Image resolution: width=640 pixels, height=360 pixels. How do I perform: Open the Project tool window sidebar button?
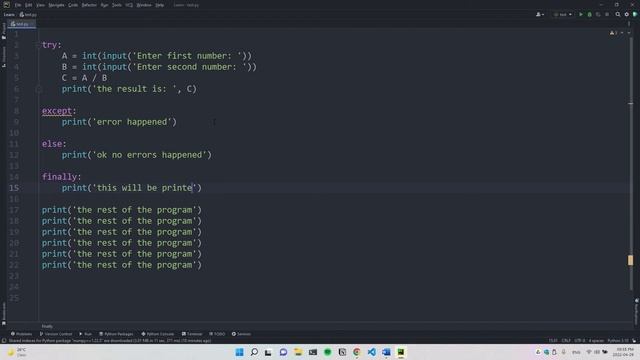4,31
